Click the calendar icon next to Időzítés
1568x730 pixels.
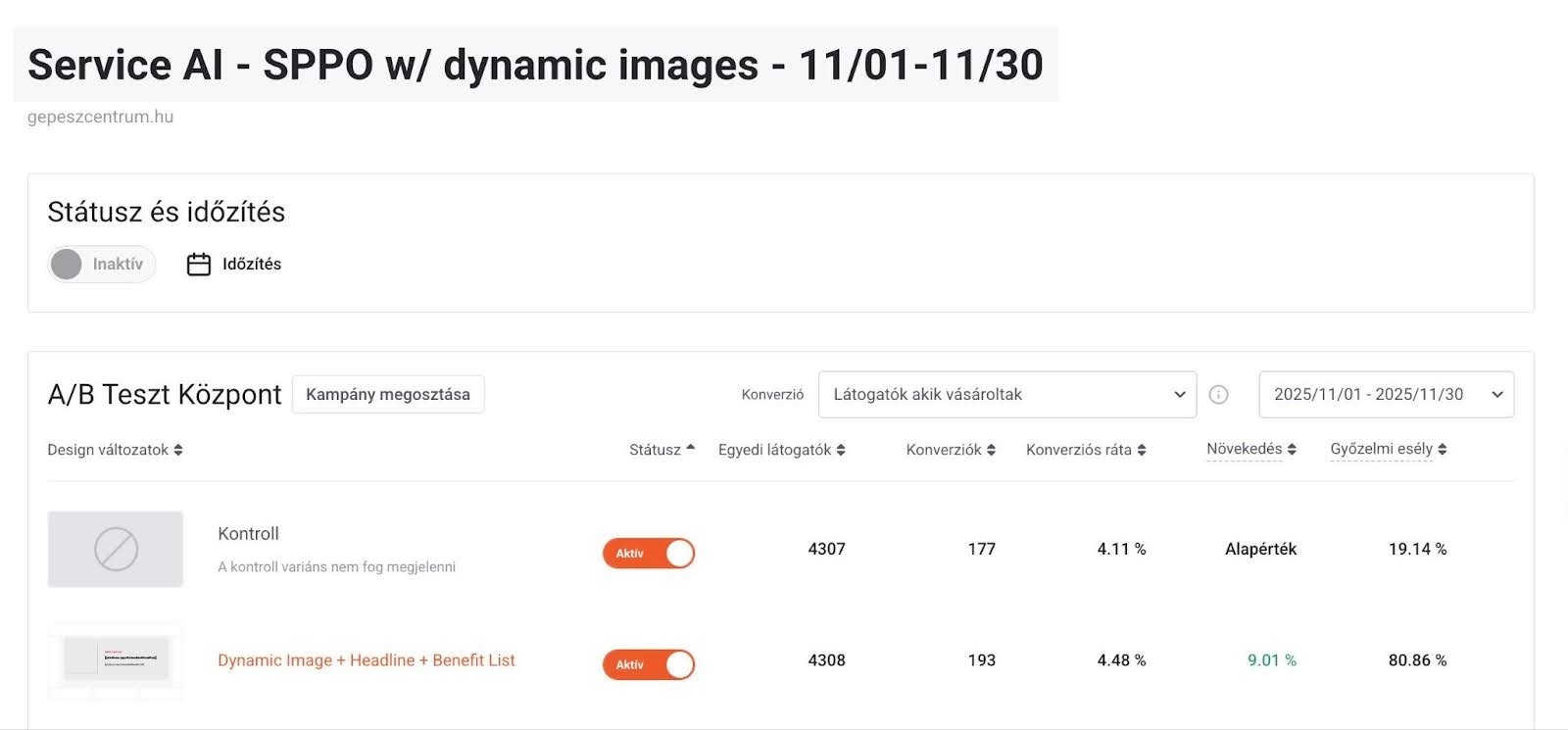199,265
